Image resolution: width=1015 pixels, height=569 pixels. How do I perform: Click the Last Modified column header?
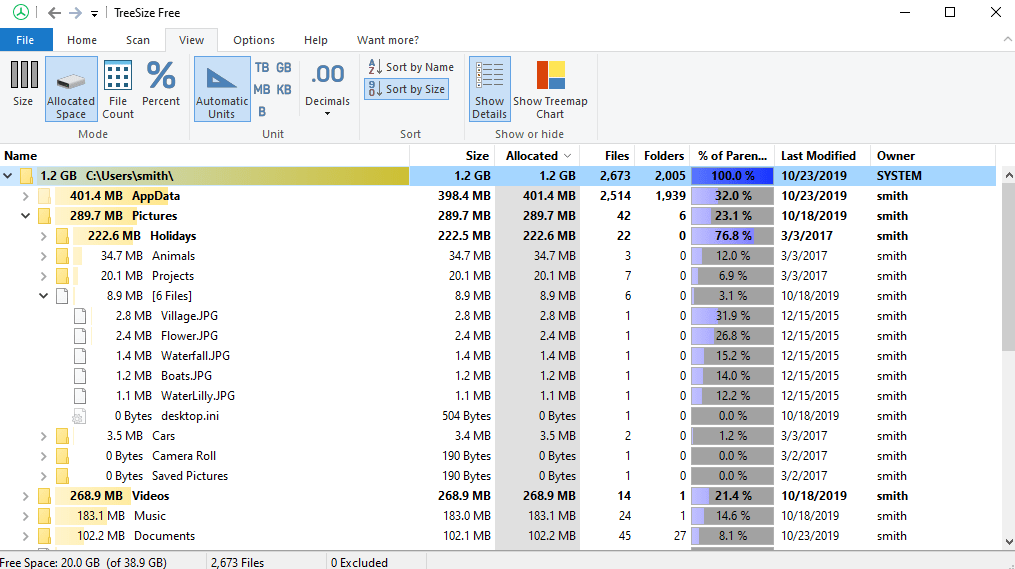(818, 156)
